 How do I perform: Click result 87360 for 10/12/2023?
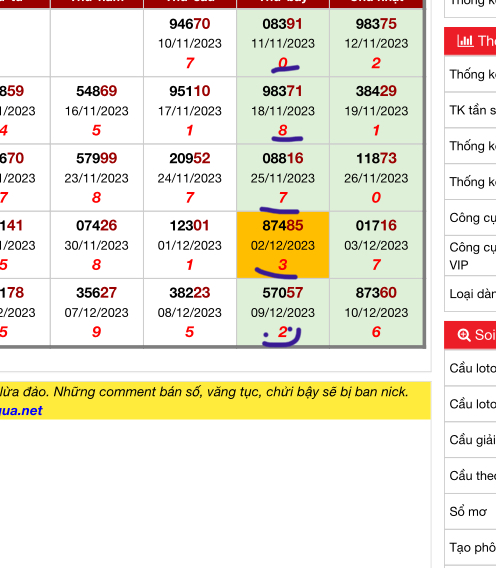click(x=376, y=293)
